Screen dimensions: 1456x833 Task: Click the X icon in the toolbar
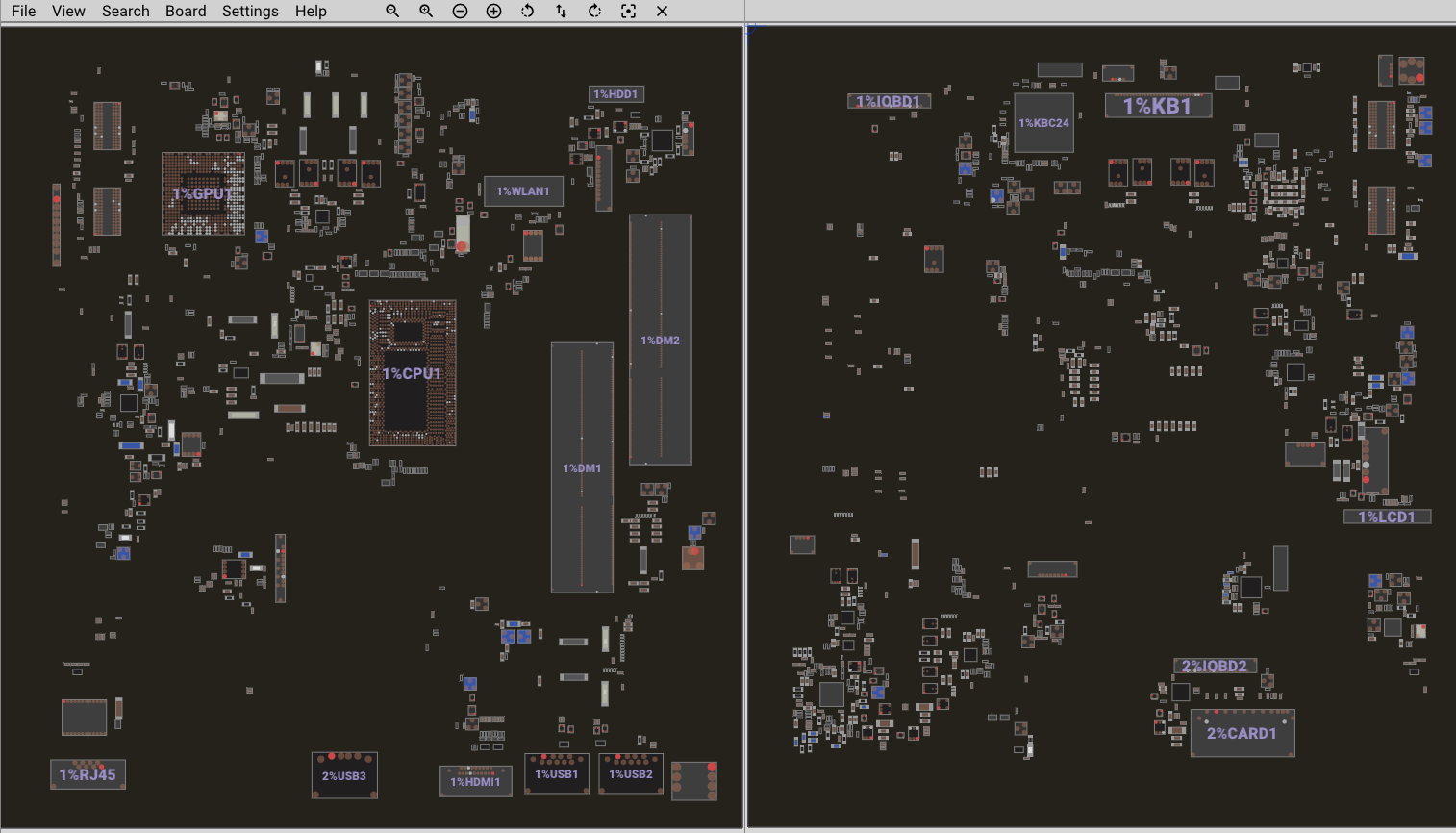click(662, 11)
